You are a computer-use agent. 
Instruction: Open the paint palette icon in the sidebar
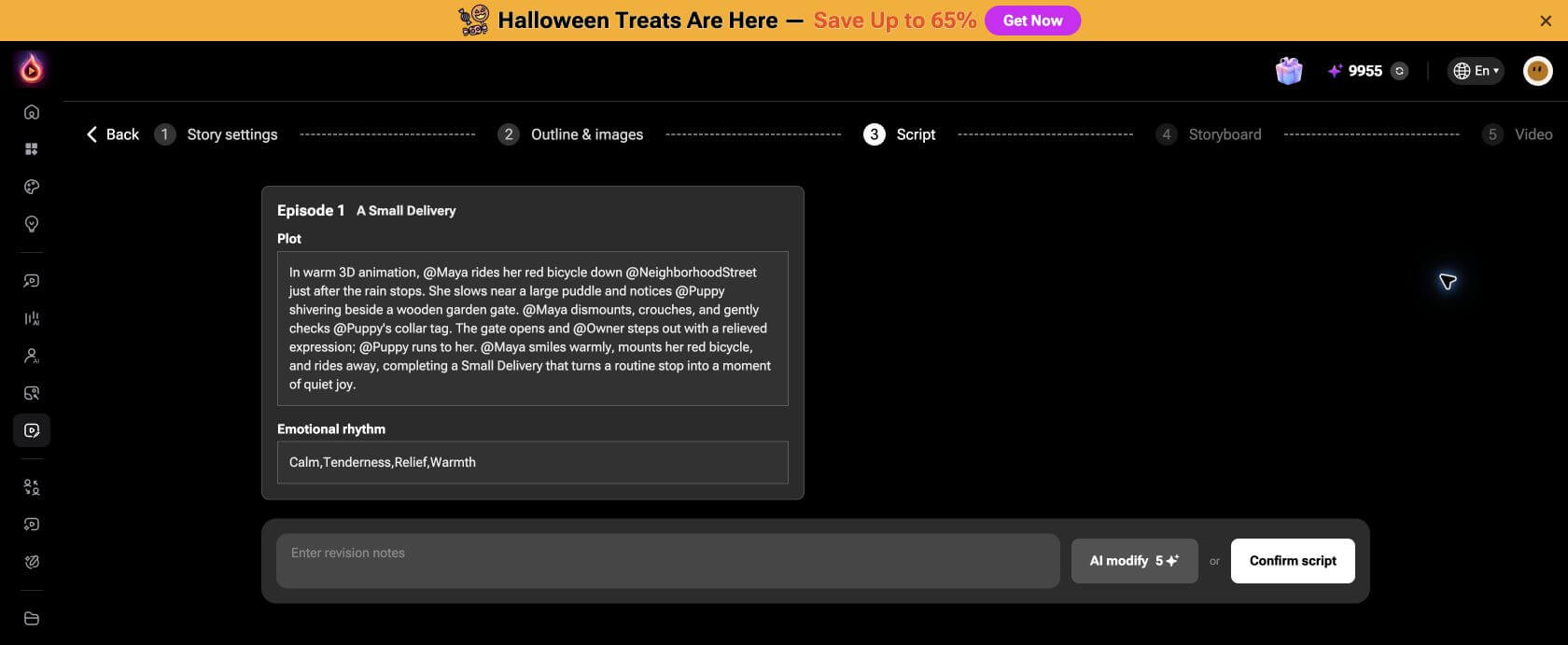pos(32,187)
